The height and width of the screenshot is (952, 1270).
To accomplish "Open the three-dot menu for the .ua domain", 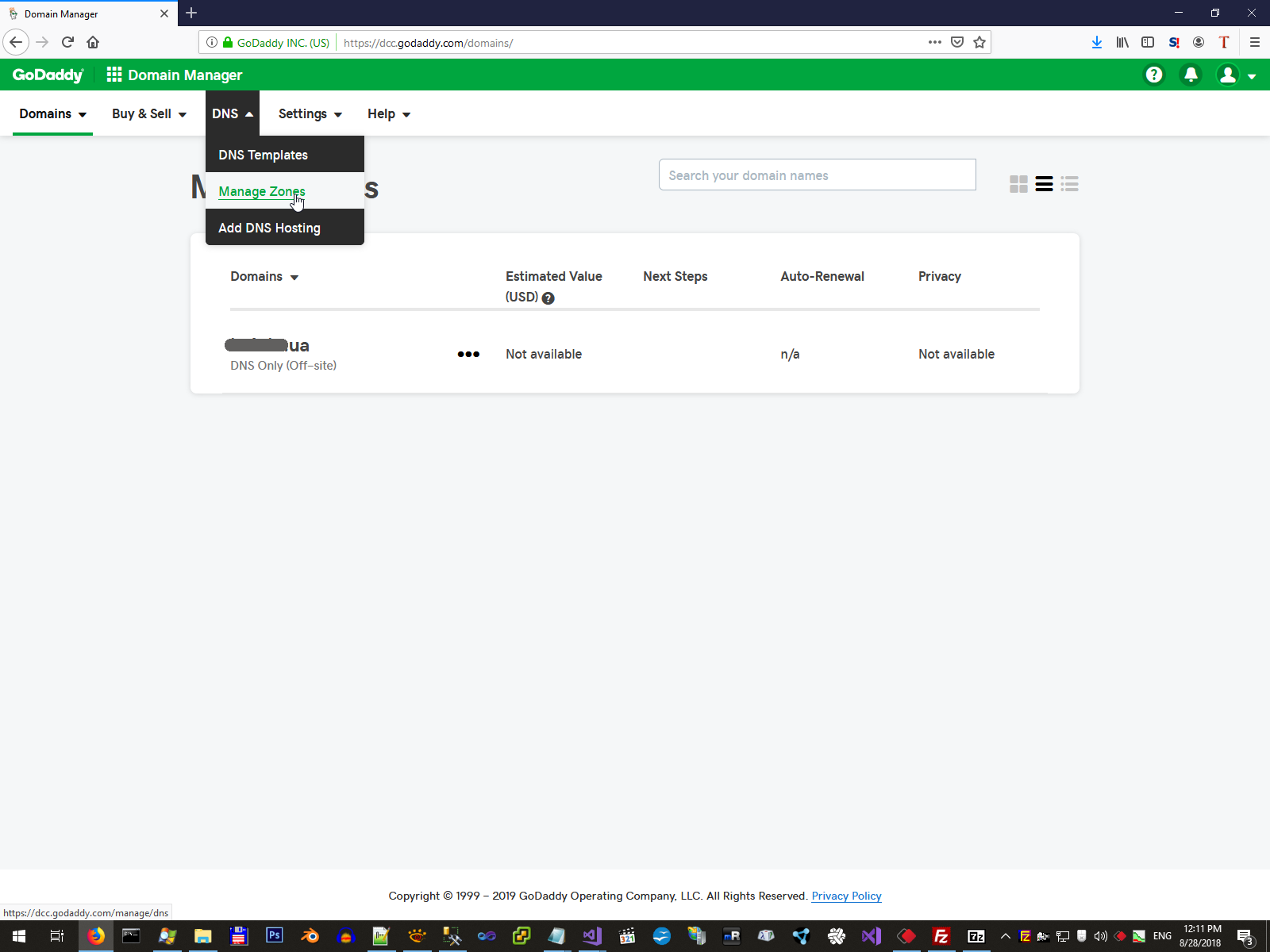I will click(x=468, y=354).
